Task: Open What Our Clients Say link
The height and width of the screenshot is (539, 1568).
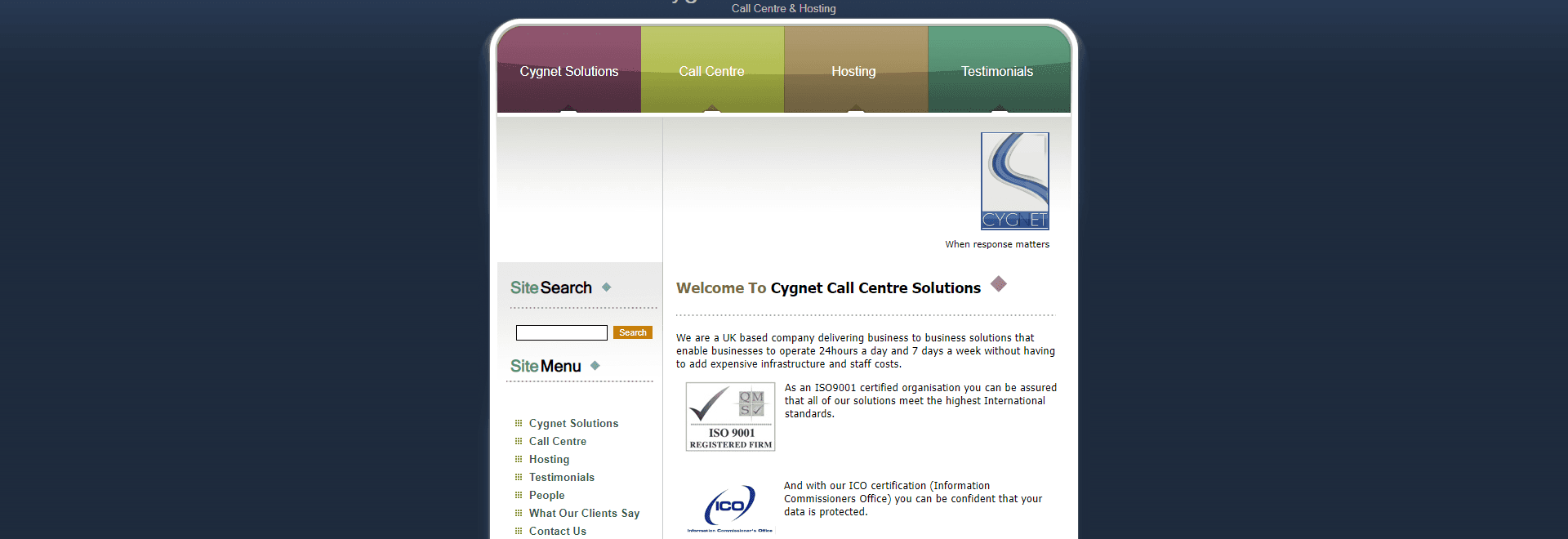Action: tap(585, 513)
